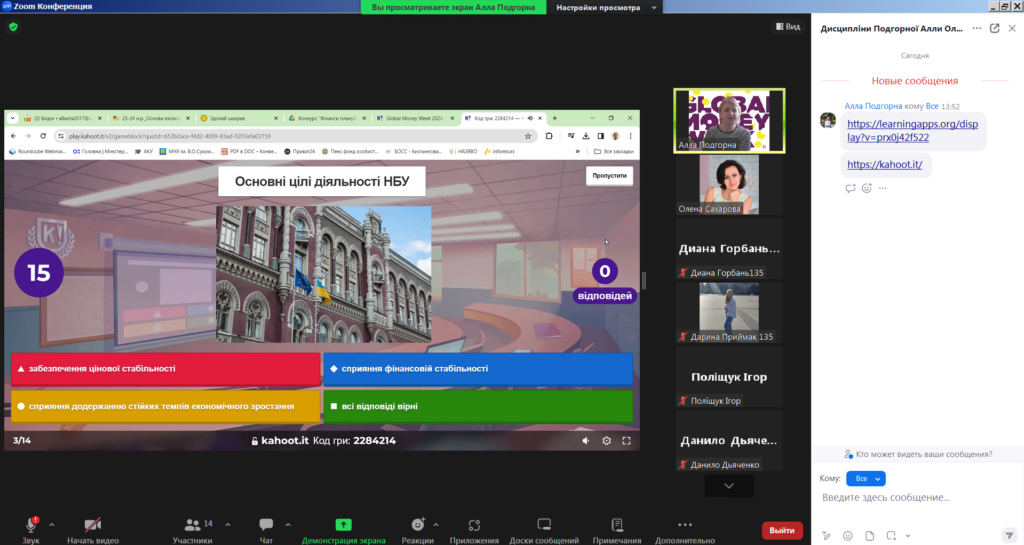Open Kahoot settings gear icon

tap(607, 441)
